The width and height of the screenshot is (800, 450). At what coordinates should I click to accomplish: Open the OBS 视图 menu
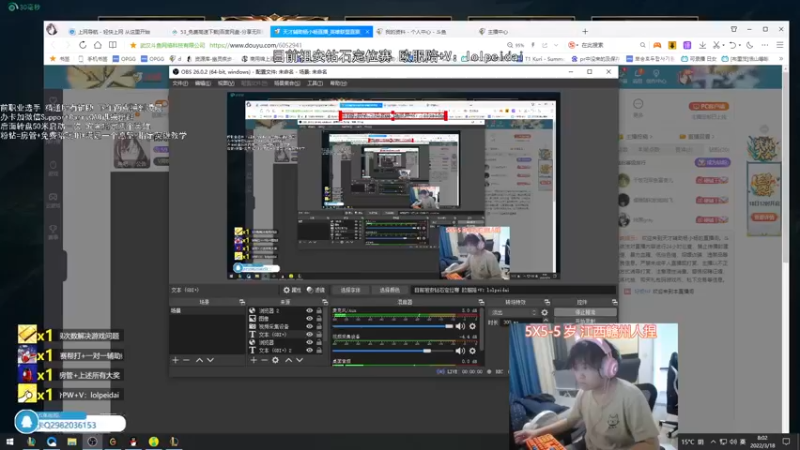[226, 83]
